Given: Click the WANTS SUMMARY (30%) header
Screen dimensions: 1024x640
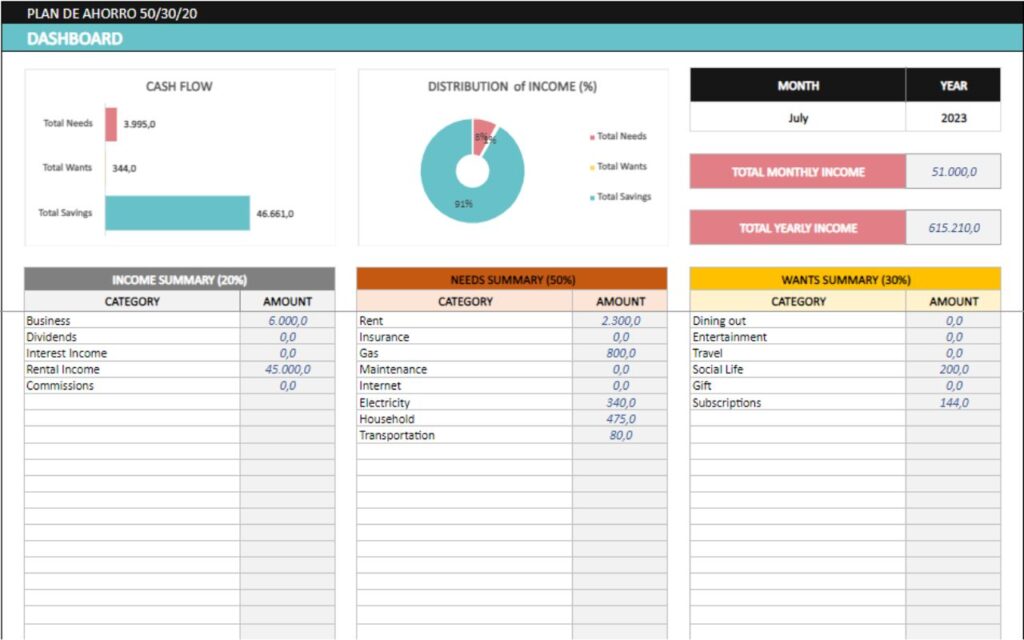Looking at the screenshot, I should 845,280.
